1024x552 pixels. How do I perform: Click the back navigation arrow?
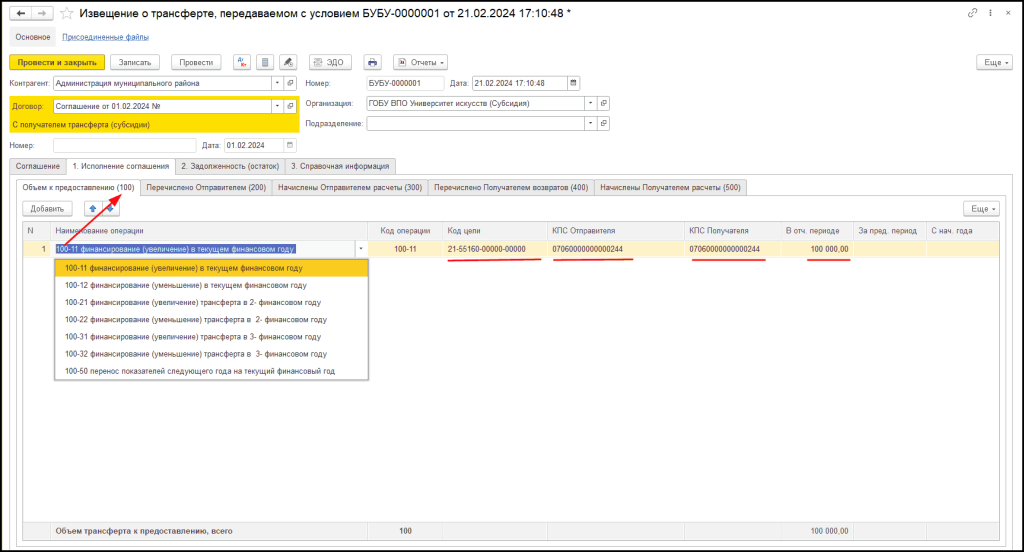20,12
